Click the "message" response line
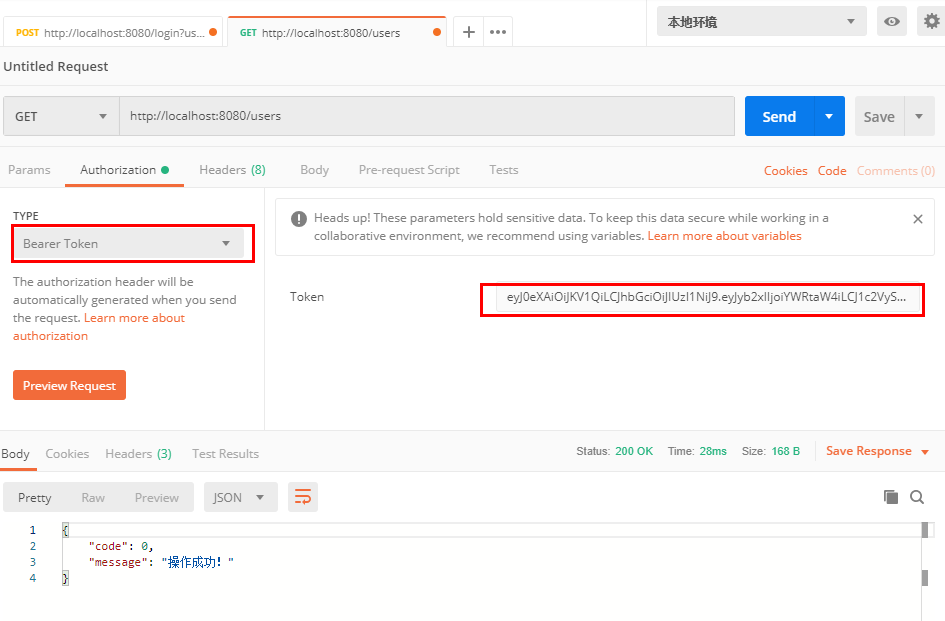The height and width of the screenshot is (621, 945). (x=161, y=563)
